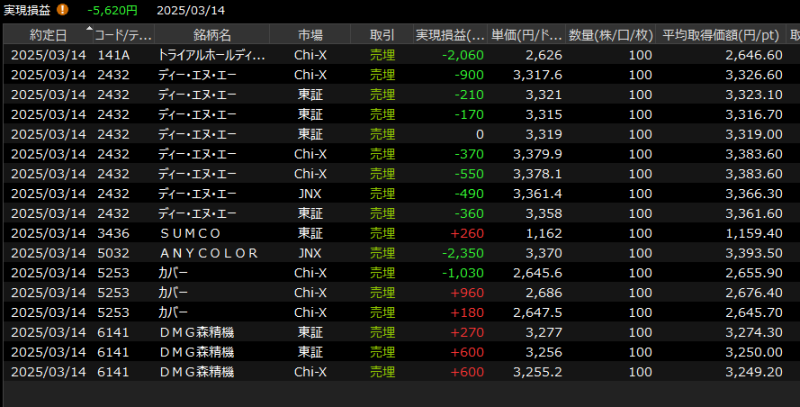The image size is (800, 407).
Task: Sort by the 実現損益(… column header
Action: tap(450, 35)
